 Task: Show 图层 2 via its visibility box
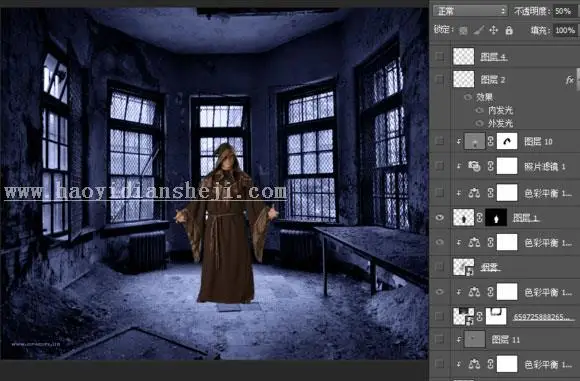[439, 80]
